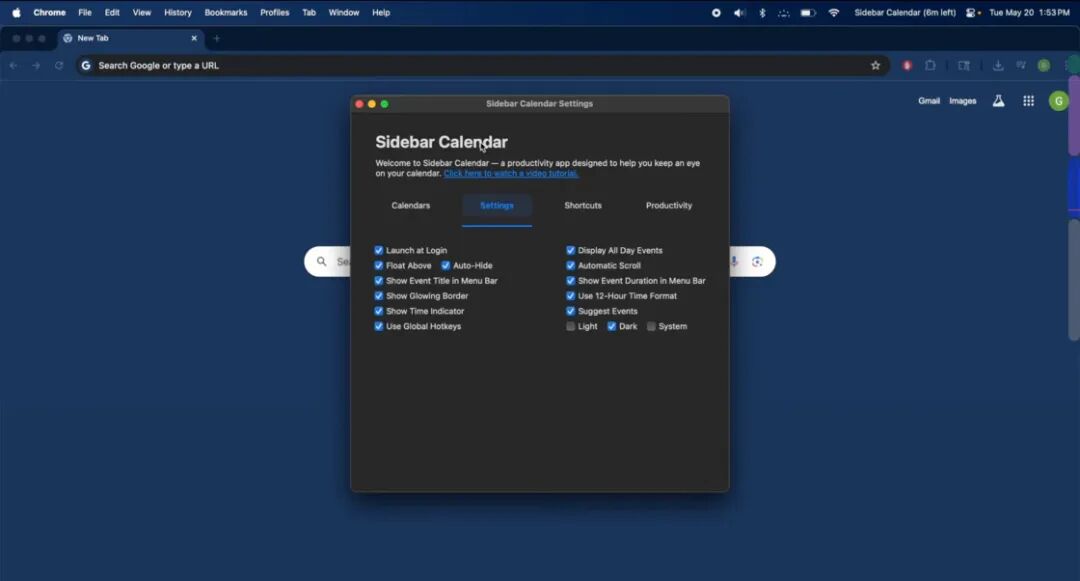
Task: Toggle Automatic Scroll checkbox
Action: [x=570, y=266]
